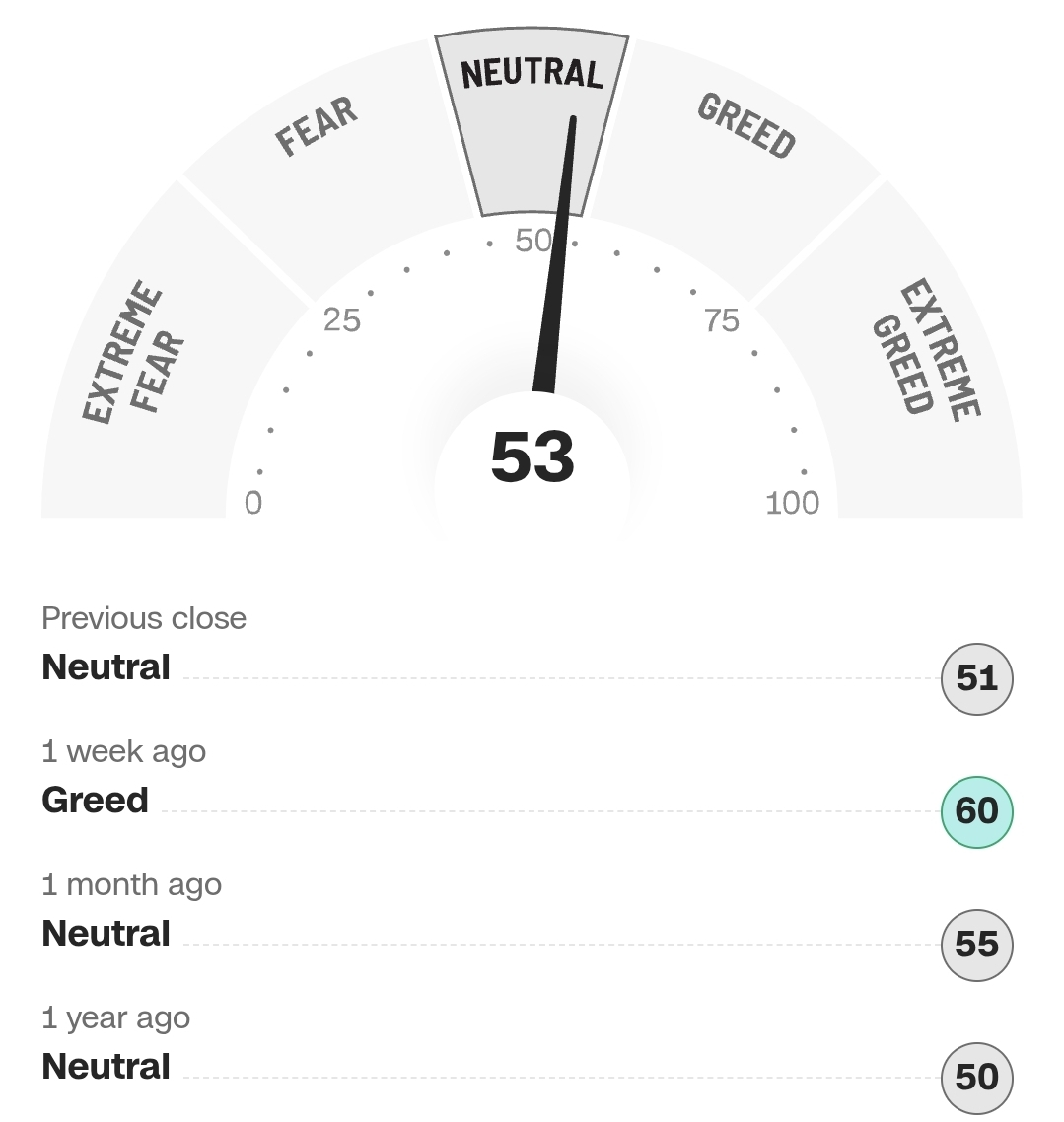Click the large 53 index value
Viewport: 1064px width, 1122px height.
533,457
